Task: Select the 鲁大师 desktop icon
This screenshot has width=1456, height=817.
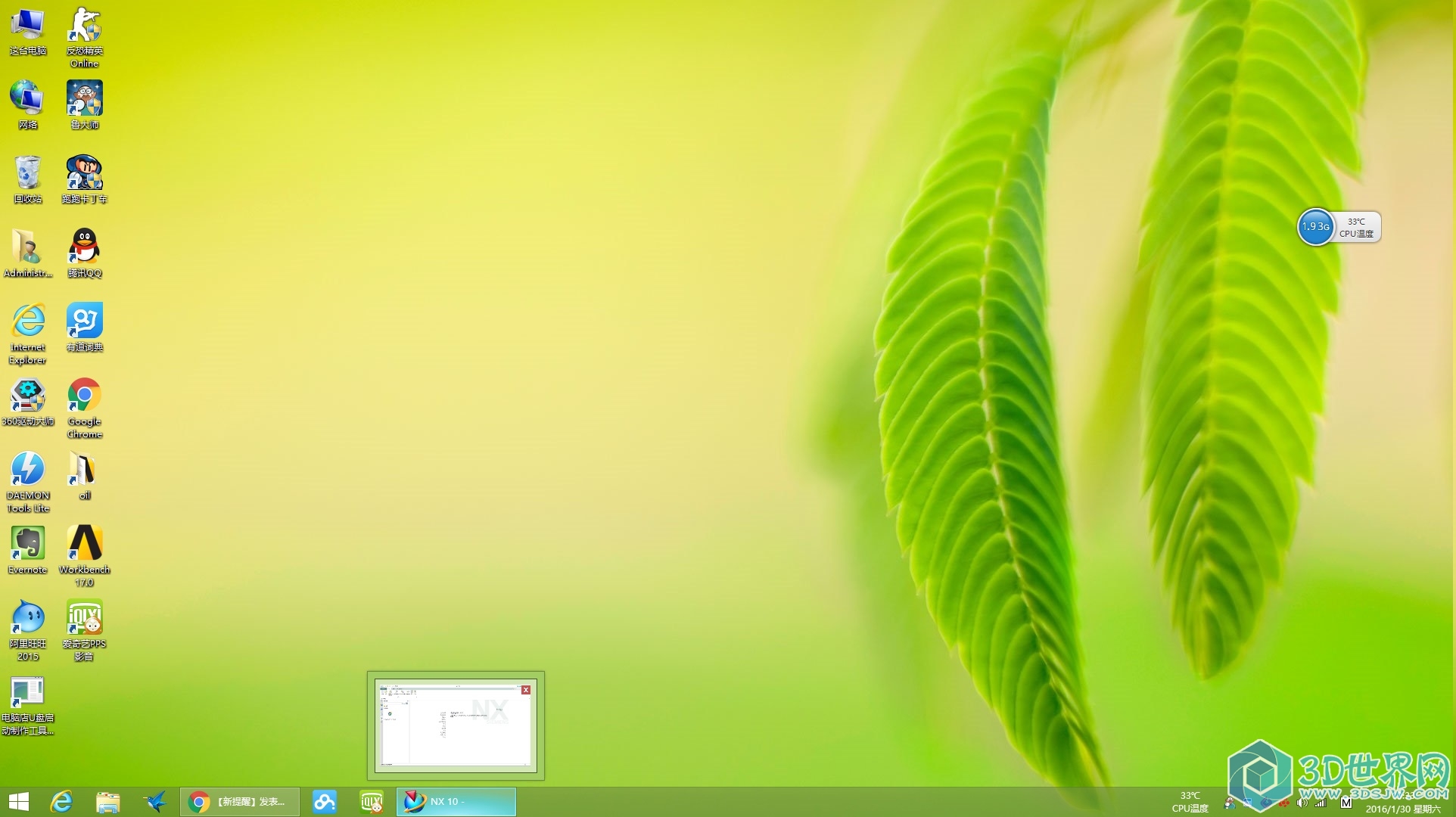Action: click(84, 105)
